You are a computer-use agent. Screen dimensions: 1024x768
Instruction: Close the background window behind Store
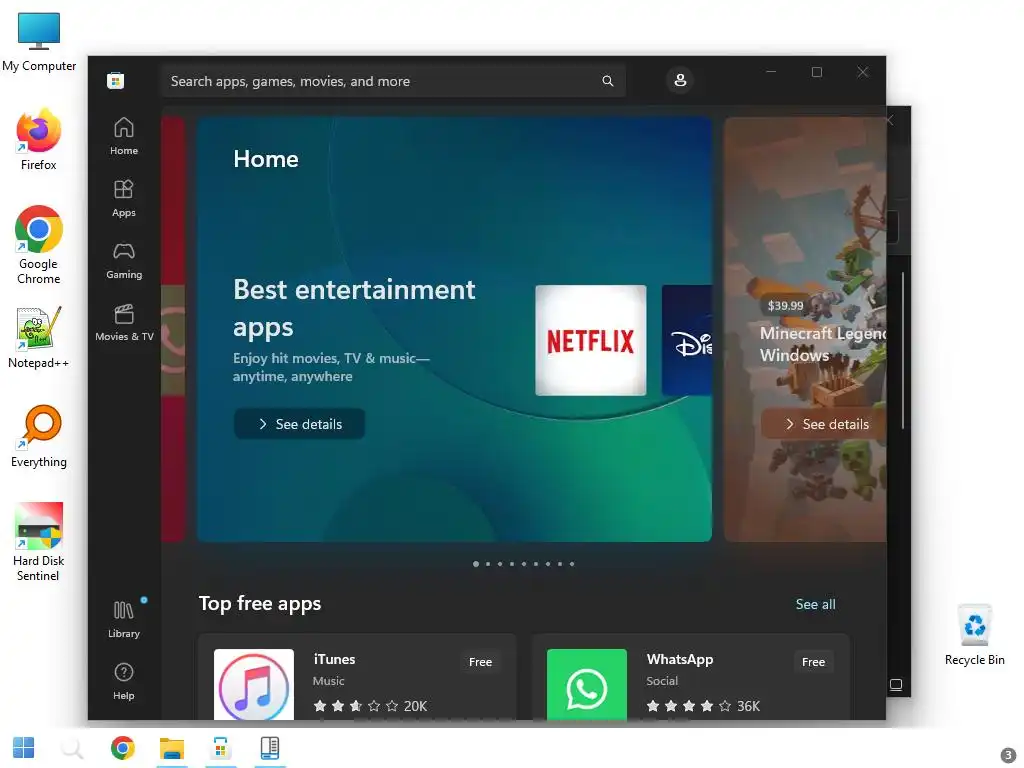(889, 120)
